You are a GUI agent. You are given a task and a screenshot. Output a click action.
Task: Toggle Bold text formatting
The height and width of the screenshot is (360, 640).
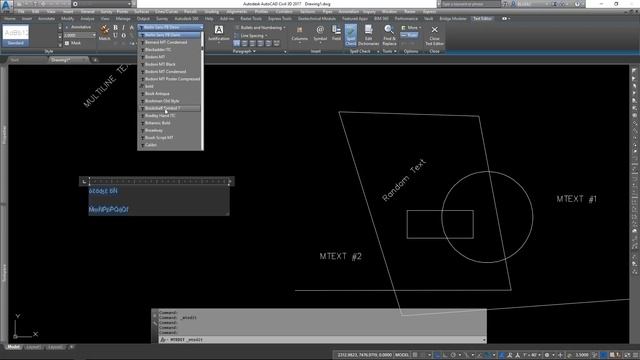click(116, 27)
